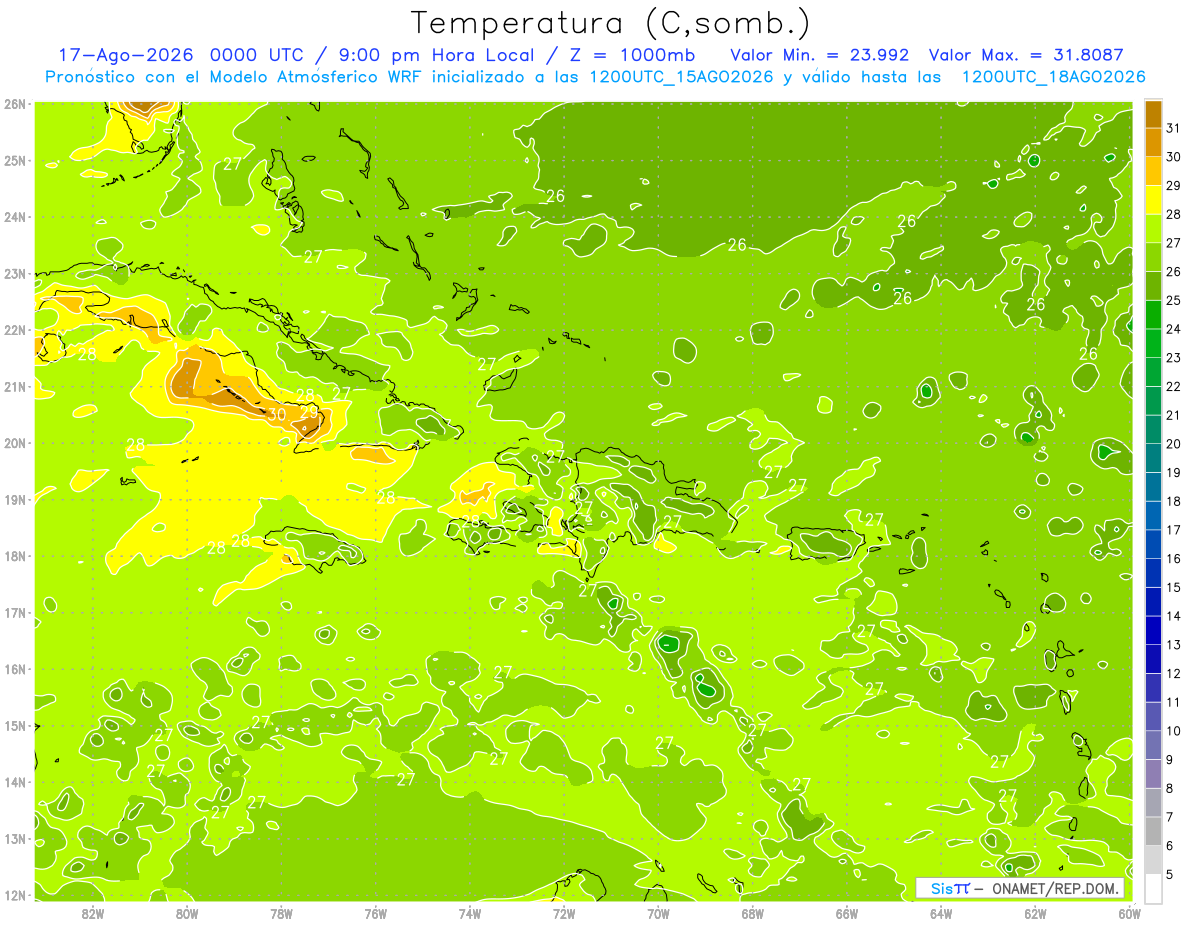Screen dimensions: 1200x927
Task: Click the '1200UTC_15AGO2026' initialization time
Action: click(x=683, y=76)
